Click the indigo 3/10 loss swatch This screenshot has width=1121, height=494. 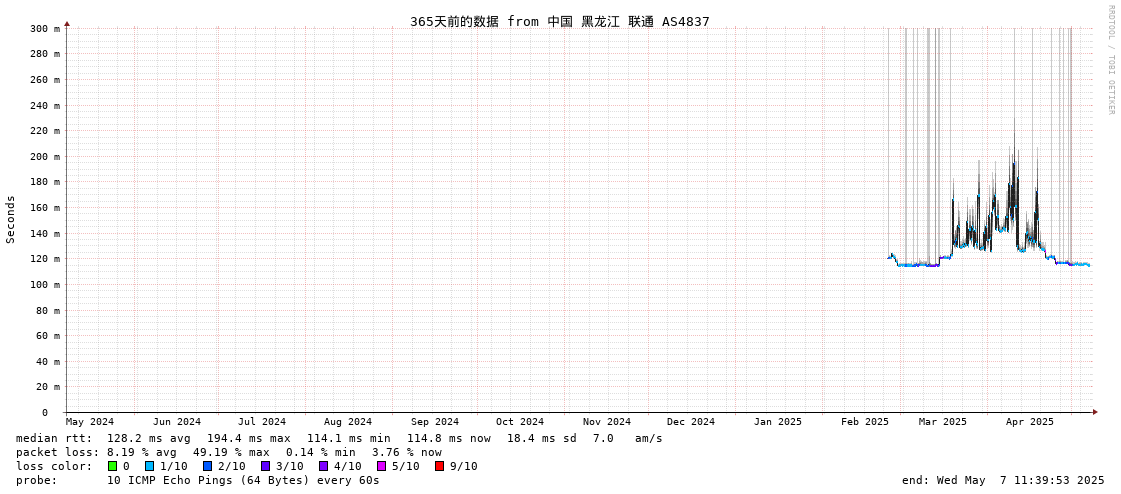pos(265,466)
